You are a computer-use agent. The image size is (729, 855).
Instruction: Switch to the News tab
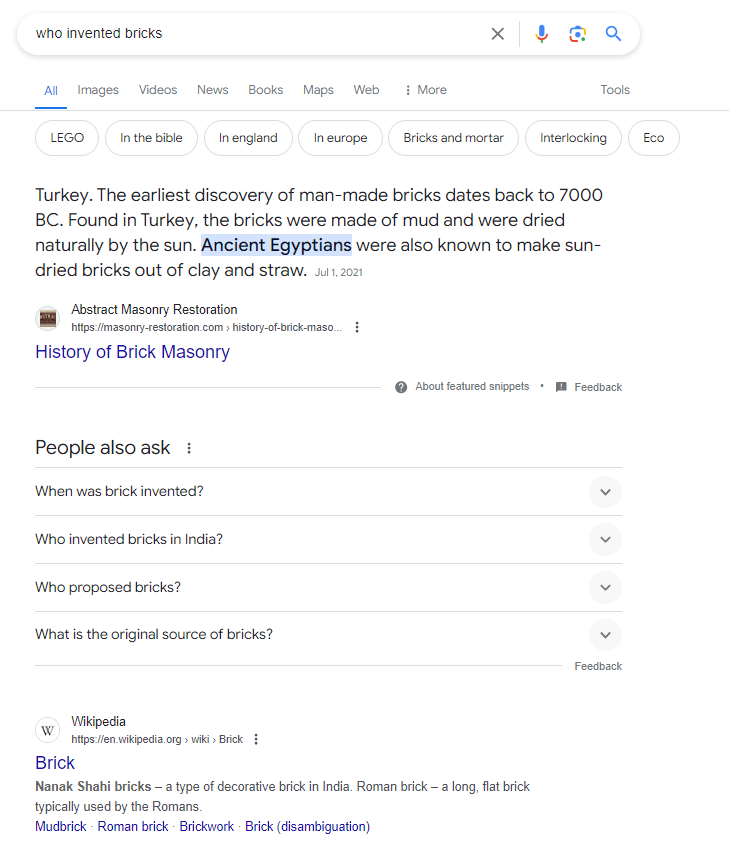click(213, 90)
